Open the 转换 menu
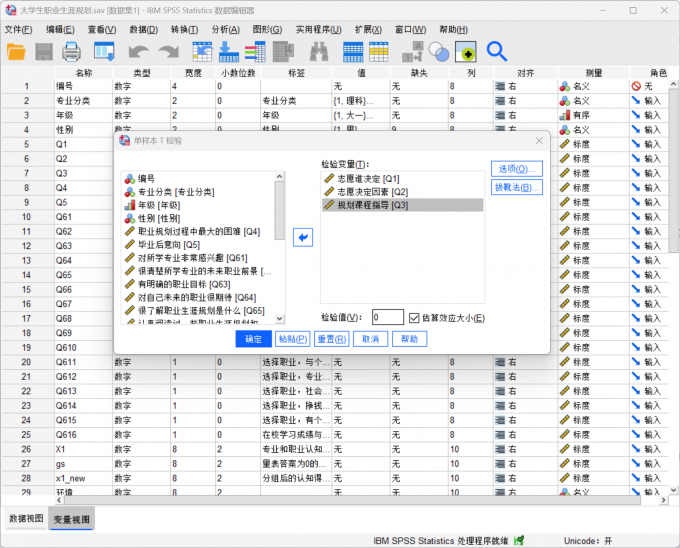Screen dimensions: 680x548 tap(184, 29)
